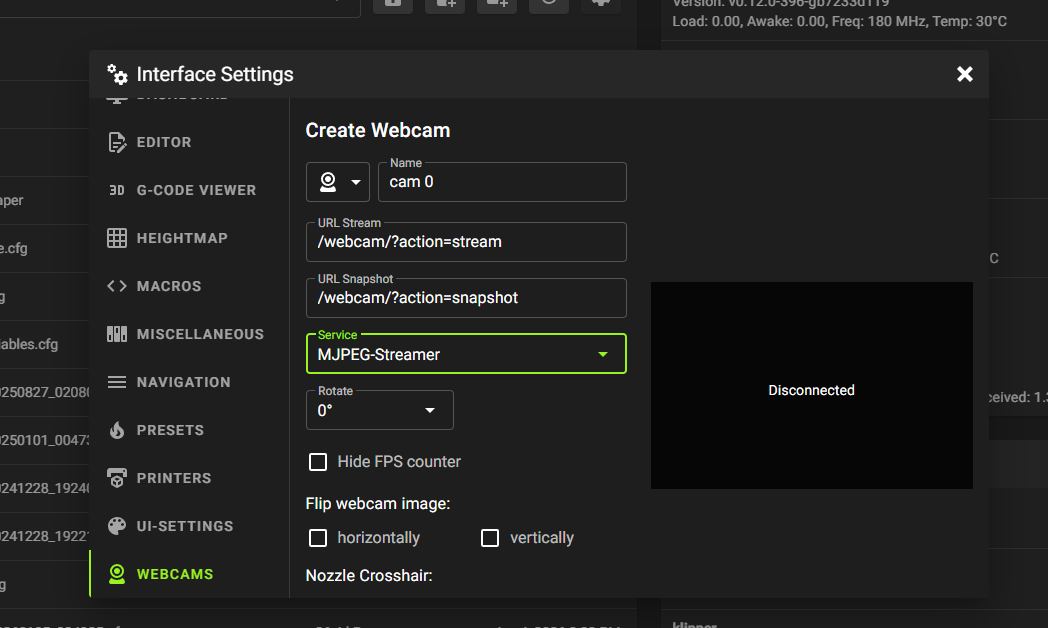Switch to the Miscellaneous settings tab
Image resolution: width=1048 pixels, height=628 pixels.
pos(200,334)
